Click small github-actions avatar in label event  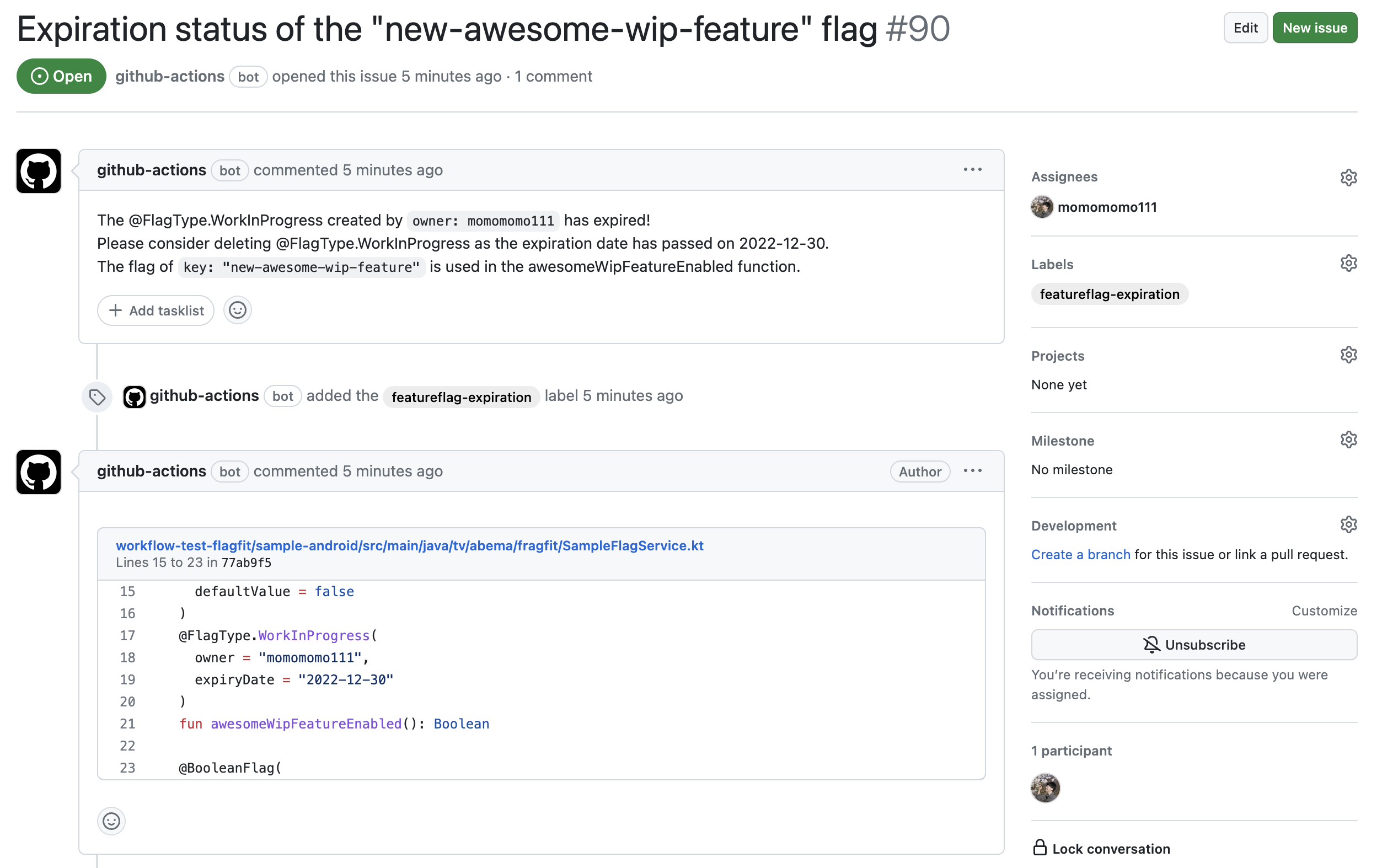135,397
